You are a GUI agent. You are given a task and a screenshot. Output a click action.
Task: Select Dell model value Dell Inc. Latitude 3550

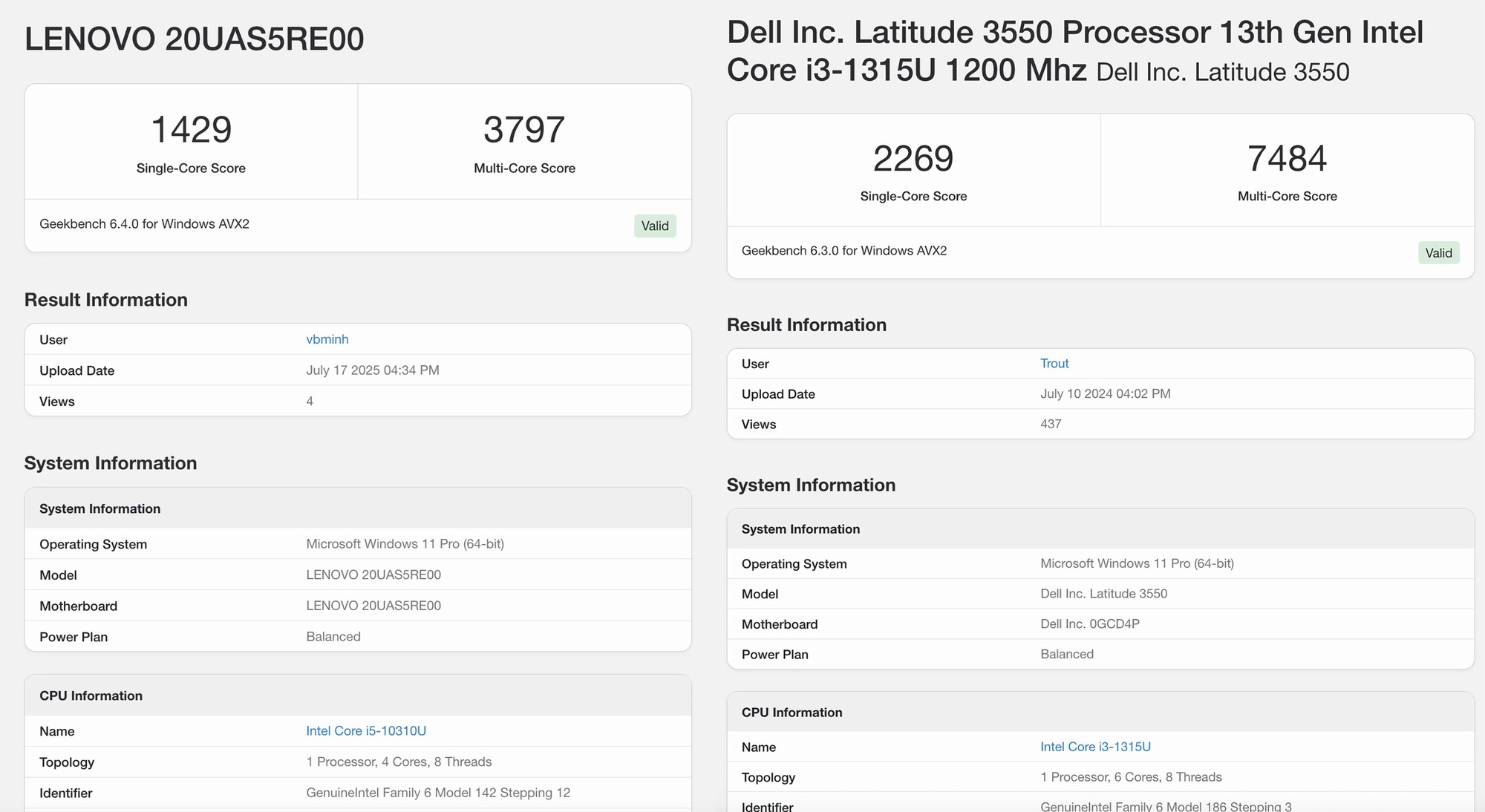tap(1104, 594)
